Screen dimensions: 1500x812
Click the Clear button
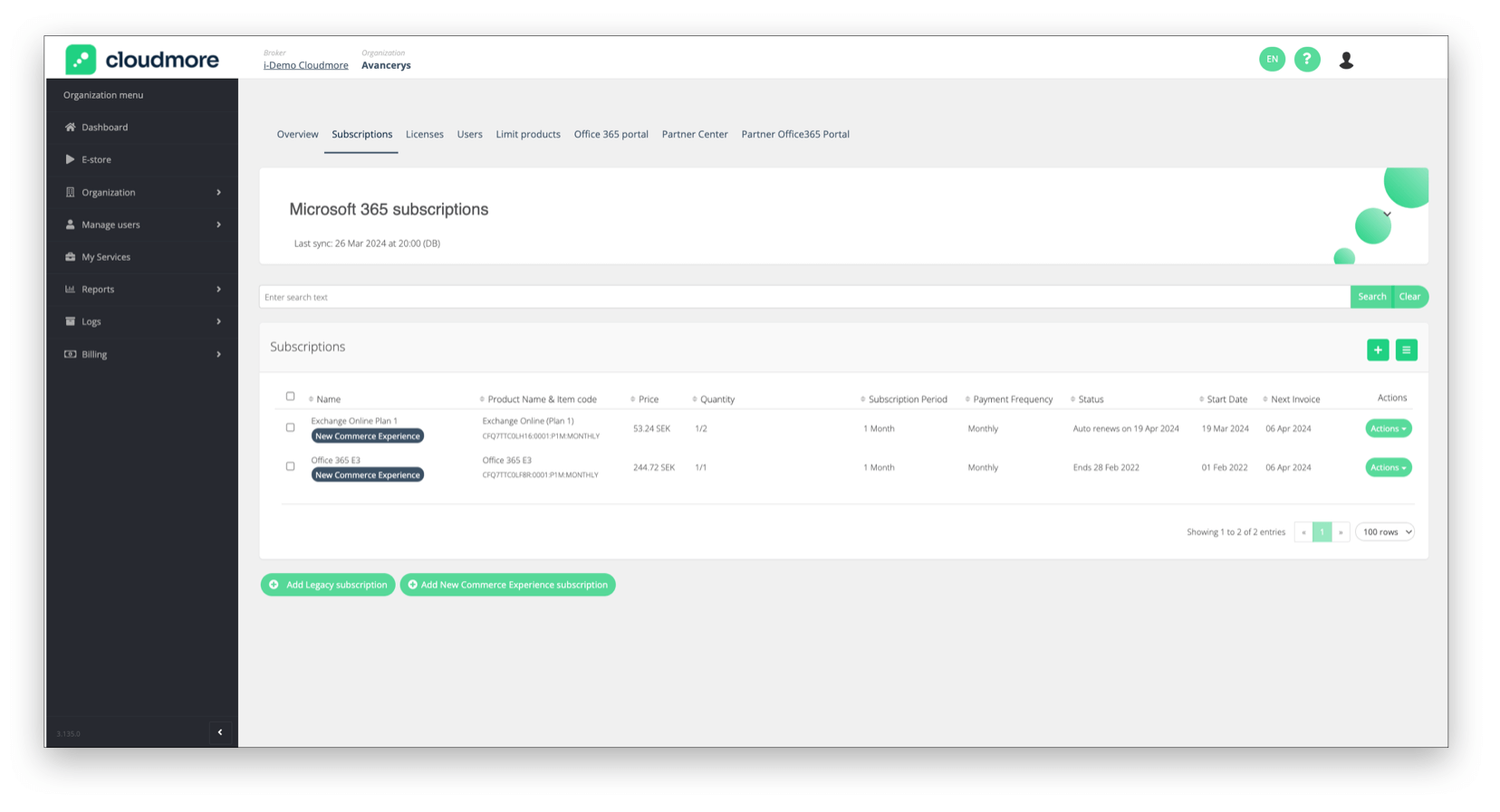(x=1410, y=297)
